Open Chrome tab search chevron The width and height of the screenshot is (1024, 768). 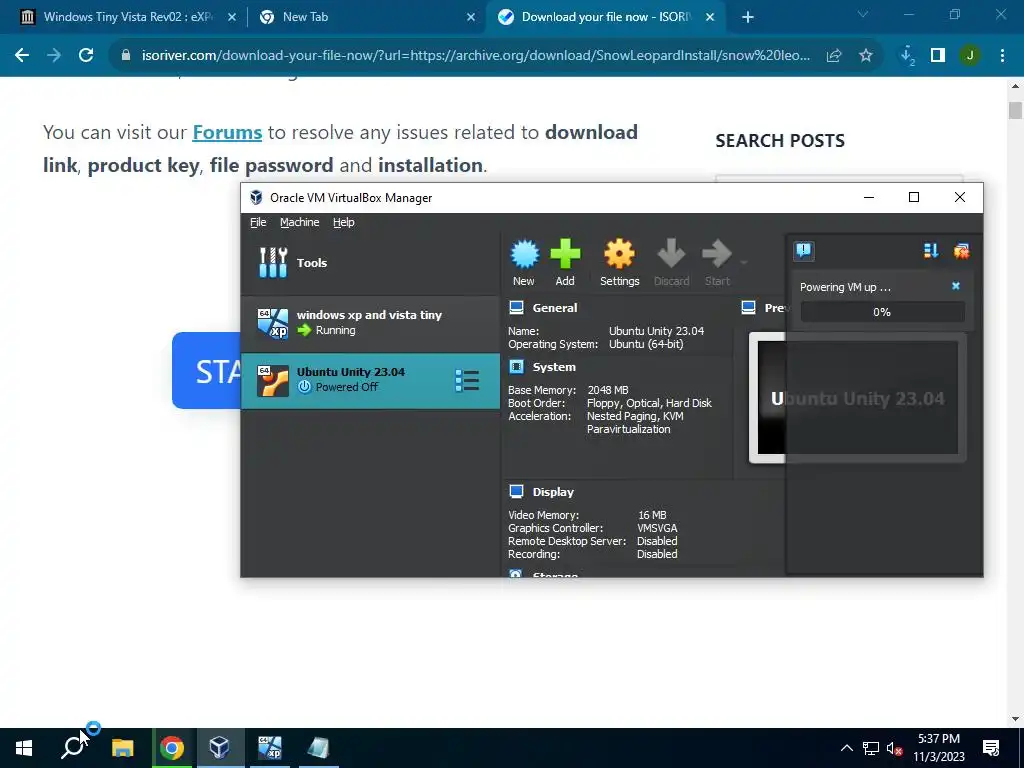coord(863,14)
